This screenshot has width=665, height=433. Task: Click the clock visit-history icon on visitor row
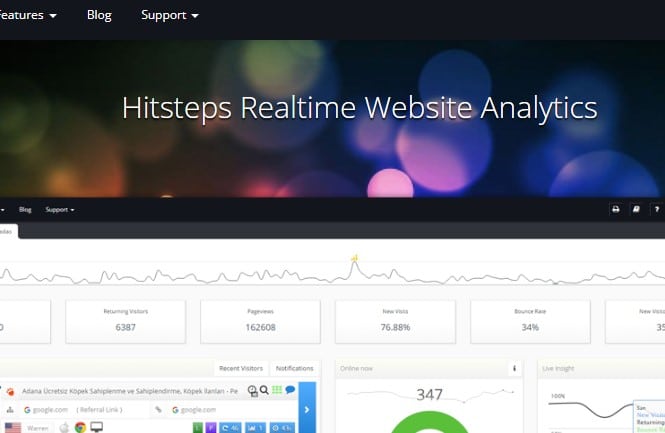click(x=252, y=391)
